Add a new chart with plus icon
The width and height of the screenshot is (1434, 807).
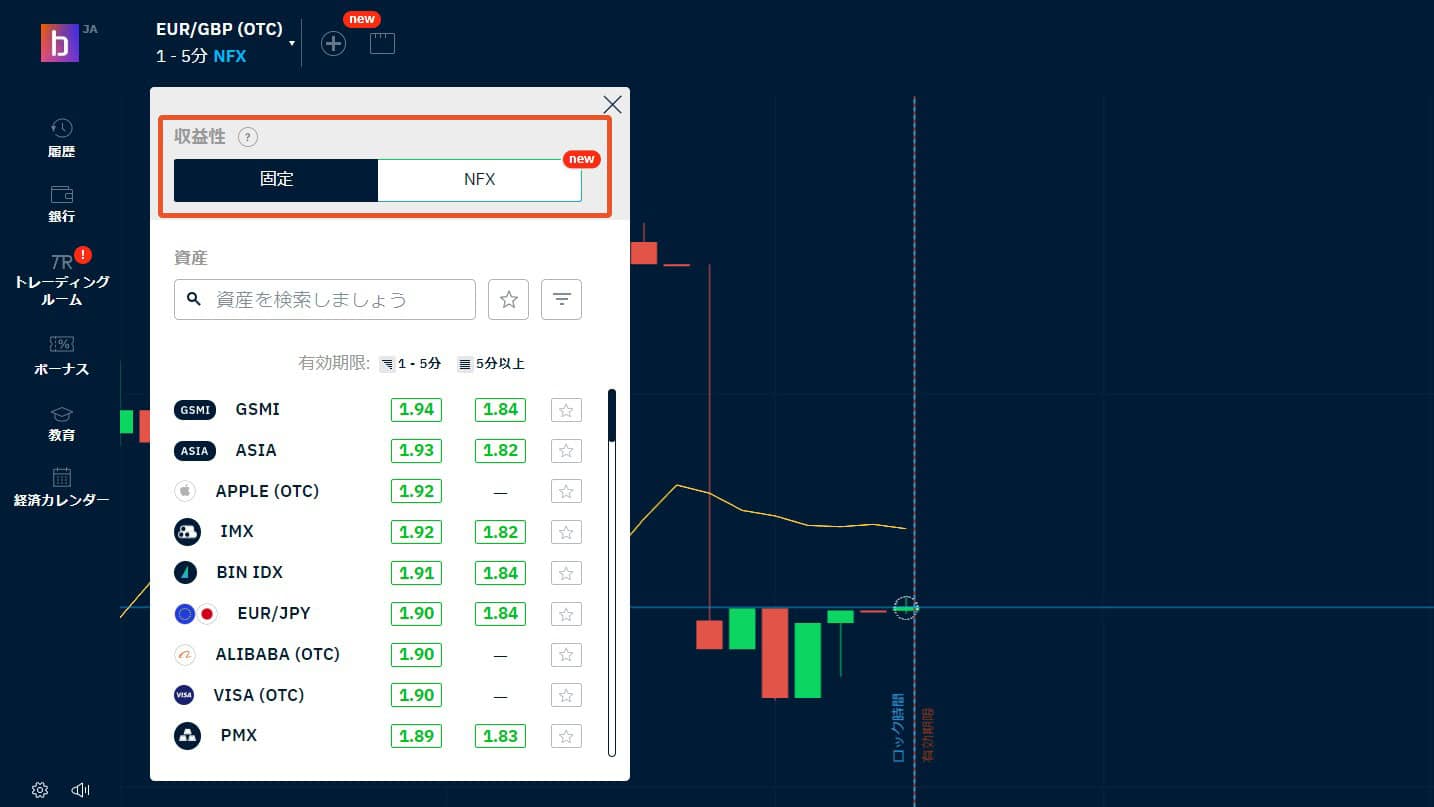point(333,43)
